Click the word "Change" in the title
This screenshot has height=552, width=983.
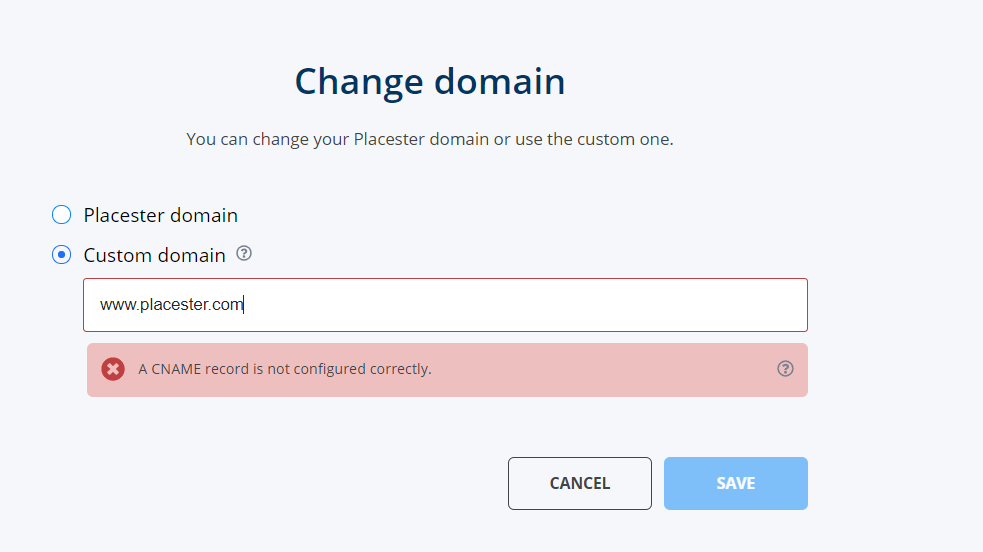[x=354, y=81]
